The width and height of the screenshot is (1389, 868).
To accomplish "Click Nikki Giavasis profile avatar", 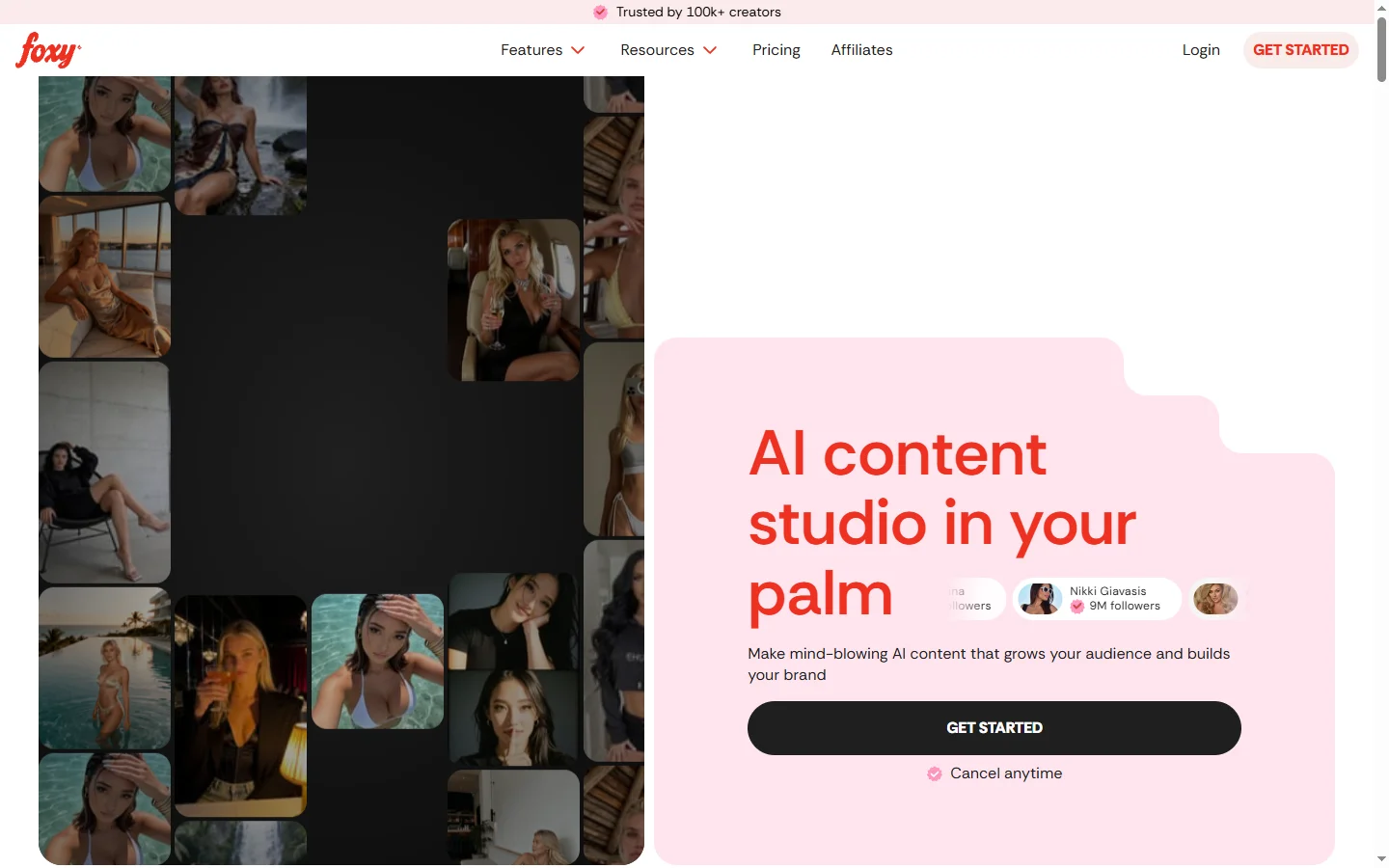I will click(x=1041, y=599).
